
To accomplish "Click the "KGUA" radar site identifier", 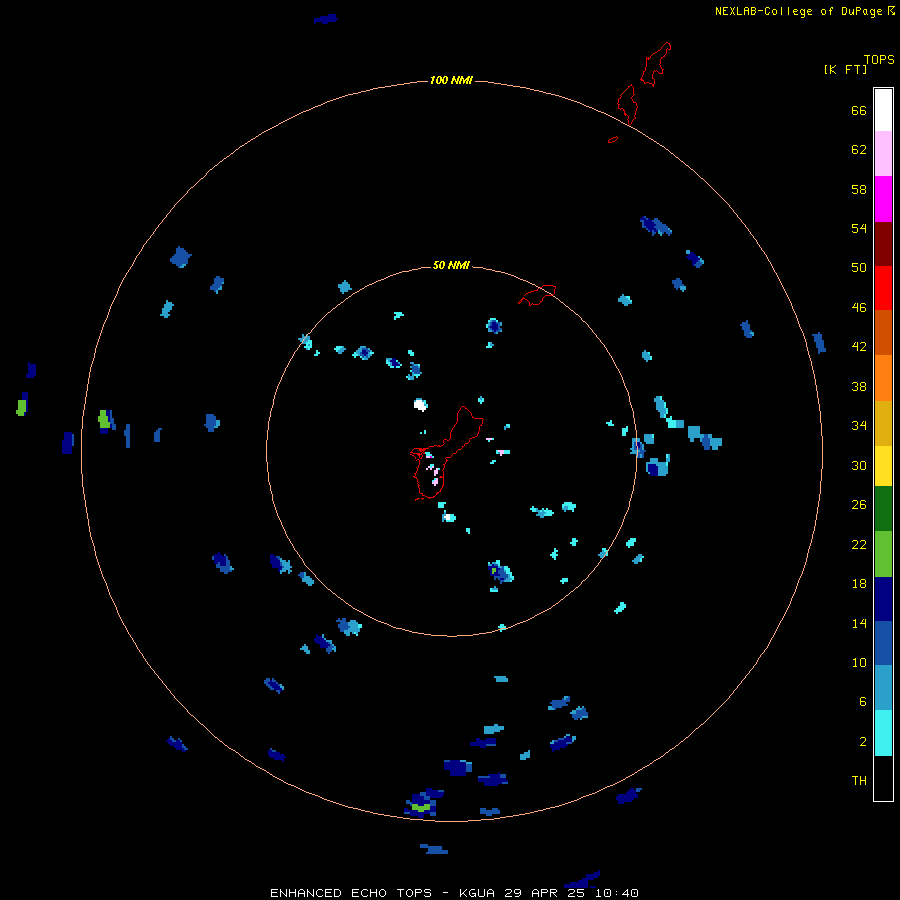I will pyautogui.click(x=478, y=893).
